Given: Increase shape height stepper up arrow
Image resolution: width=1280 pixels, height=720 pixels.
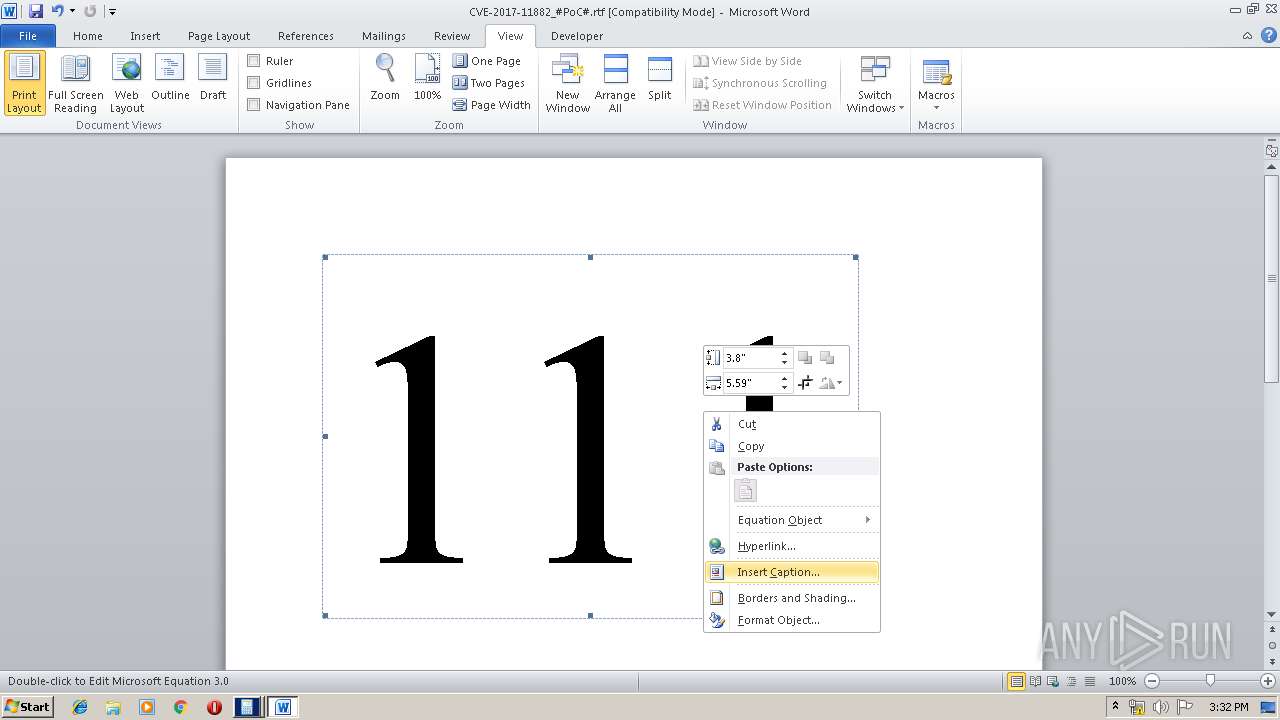Looking at the screenshot, I should [784, 353].
